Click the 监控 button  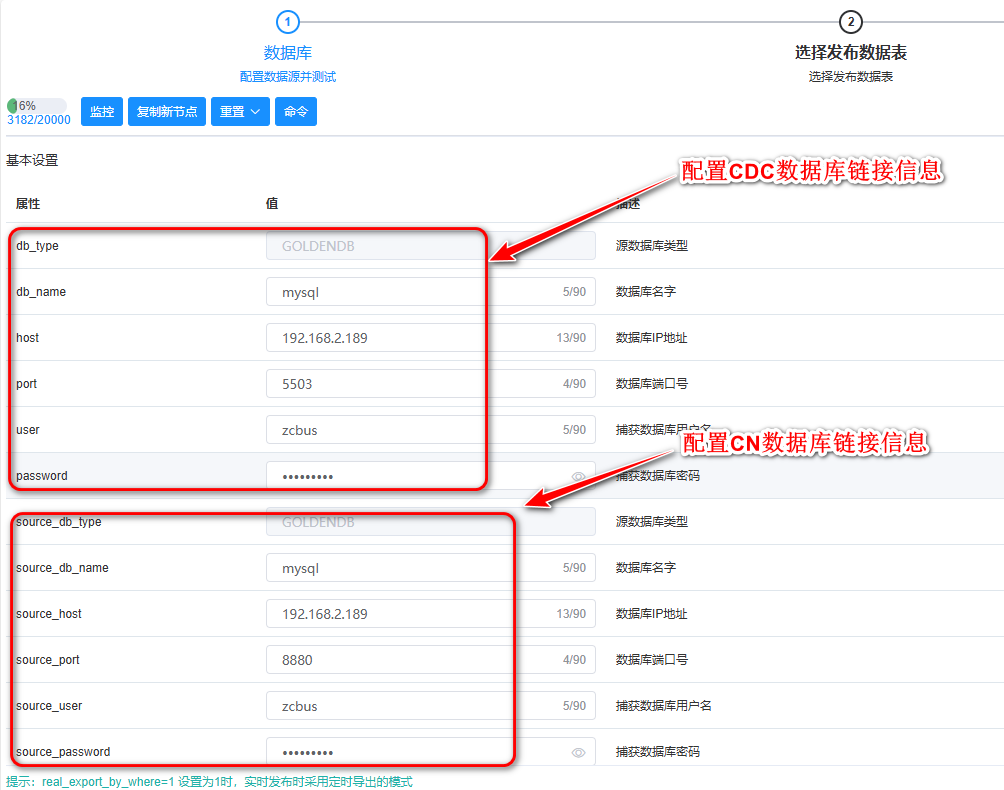point(102,112)
